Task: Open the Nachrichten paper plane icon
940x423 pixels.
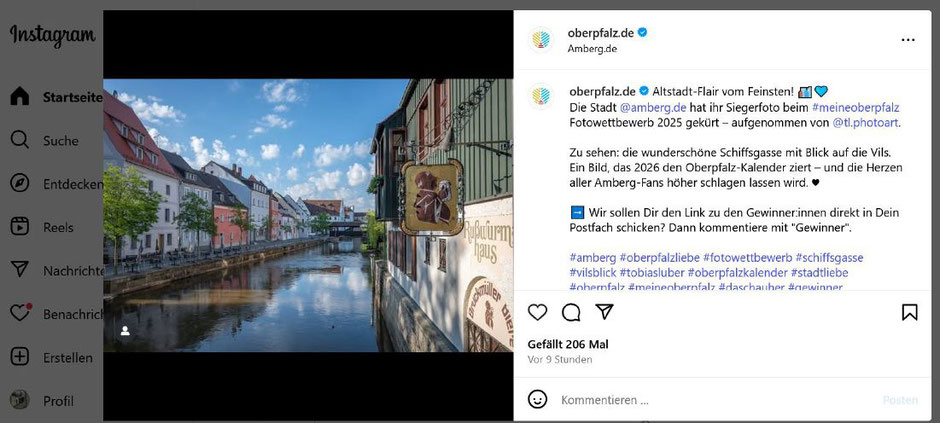Action: pyautogui.click(x=20, y=270)
